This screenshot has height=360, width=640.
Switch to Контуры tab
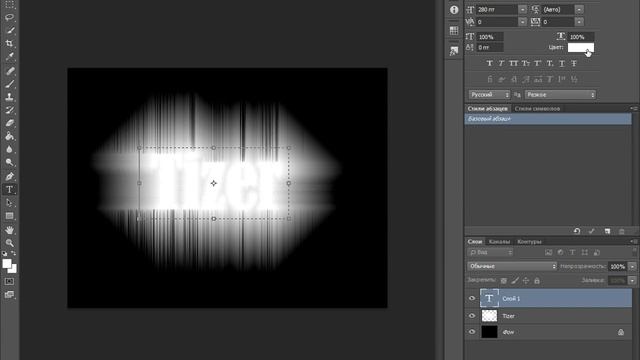[529, 242]
